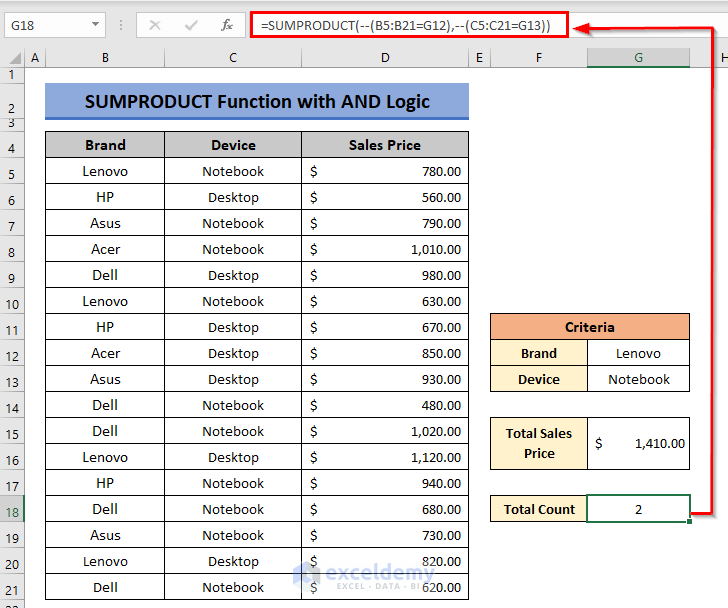Image resolution: width=728 pixels, height=608 pixels.
Task: Click the Sales Price header cell
Action: [x=385, y=145]
